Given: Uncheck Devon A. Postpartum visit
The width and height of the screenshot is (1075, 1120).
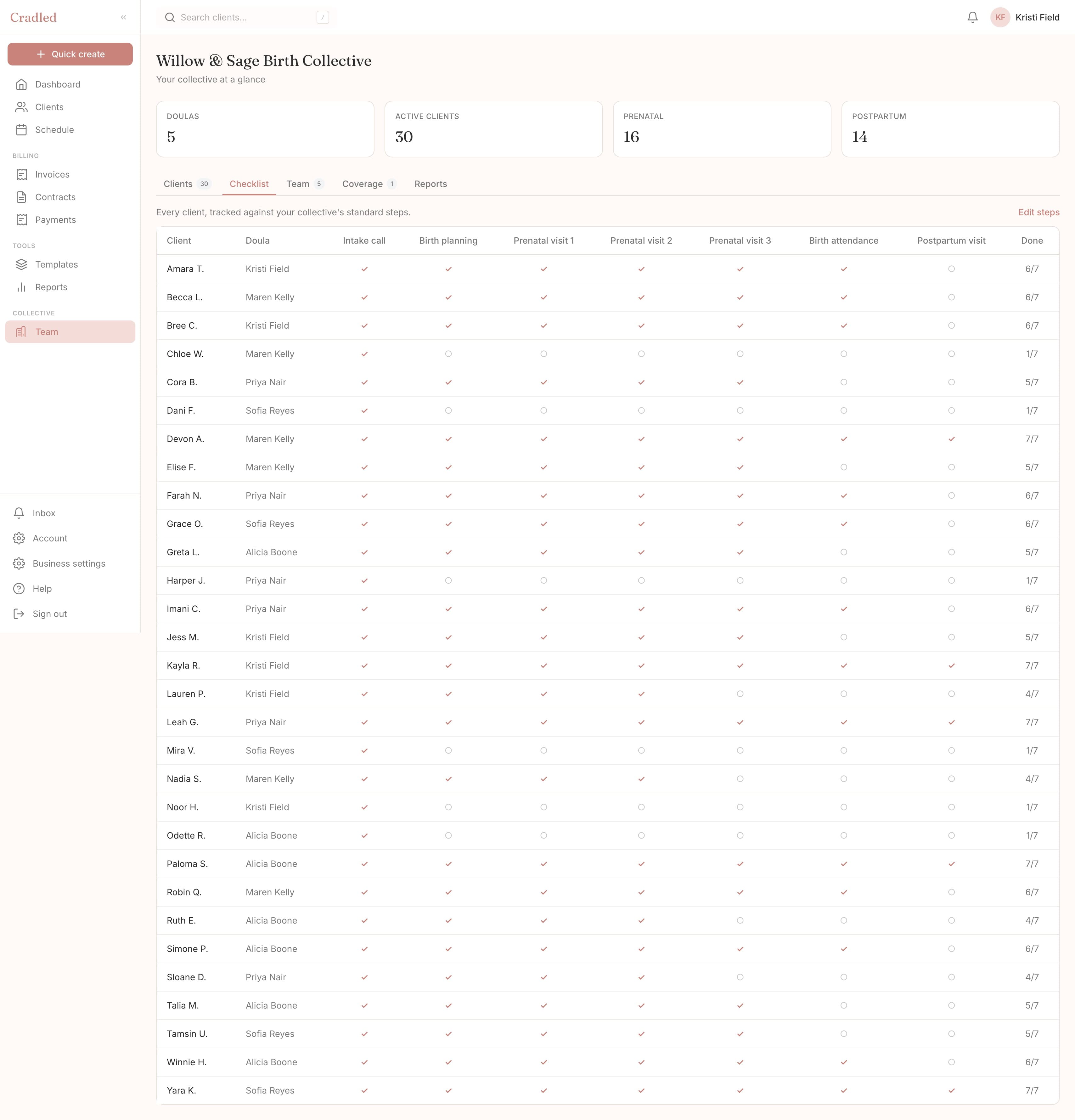Looking at the screenshot, I should click(x=951, y=439).
